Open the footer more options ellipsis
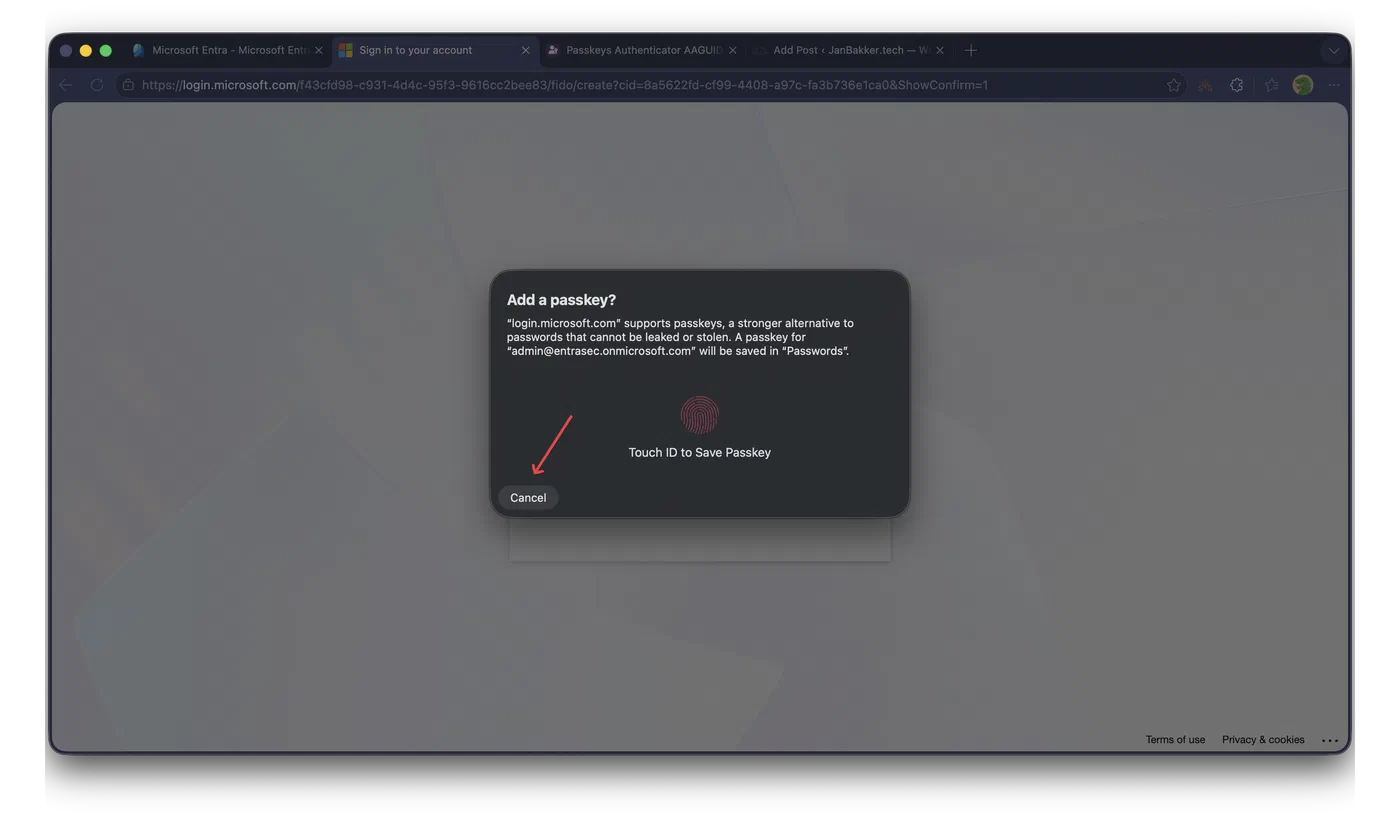The image size is (1400, 819). 1330,741
